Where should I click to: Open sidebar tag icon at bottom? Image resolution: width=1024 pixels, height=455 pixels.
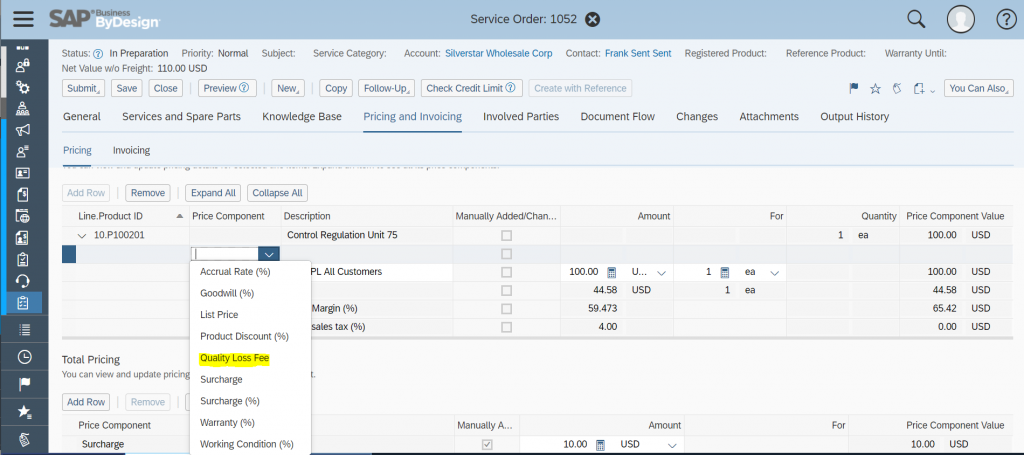[x=24, y=439]
